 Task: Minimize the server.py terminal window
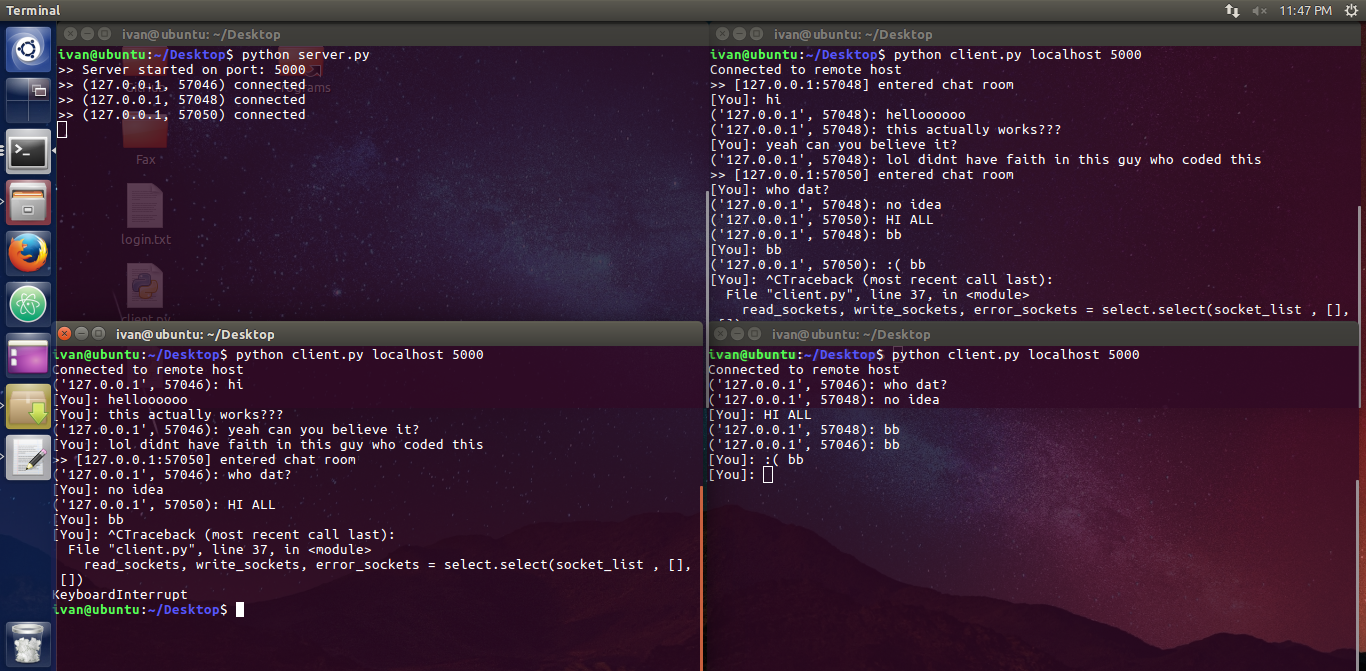point(87,34)
